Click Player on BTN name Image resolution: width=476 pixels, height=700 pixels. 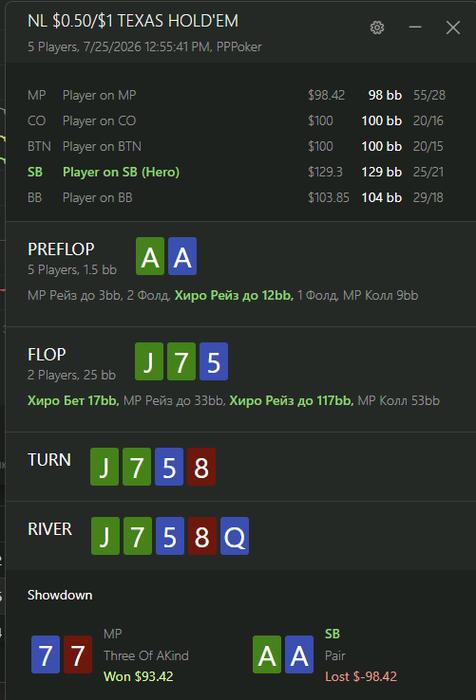[102, 146]
